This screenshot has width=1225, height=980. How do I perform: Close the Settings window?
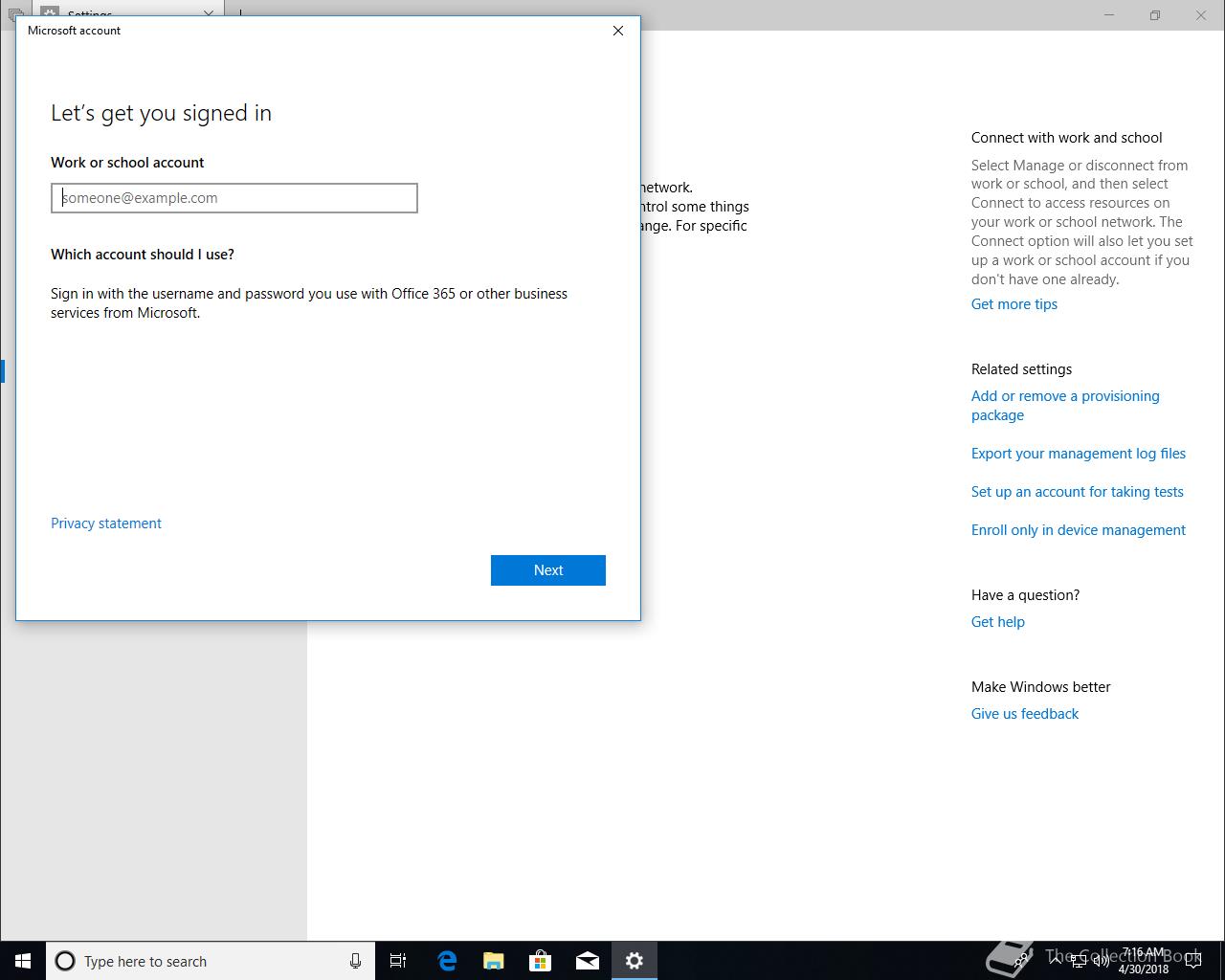(1201, 15)
